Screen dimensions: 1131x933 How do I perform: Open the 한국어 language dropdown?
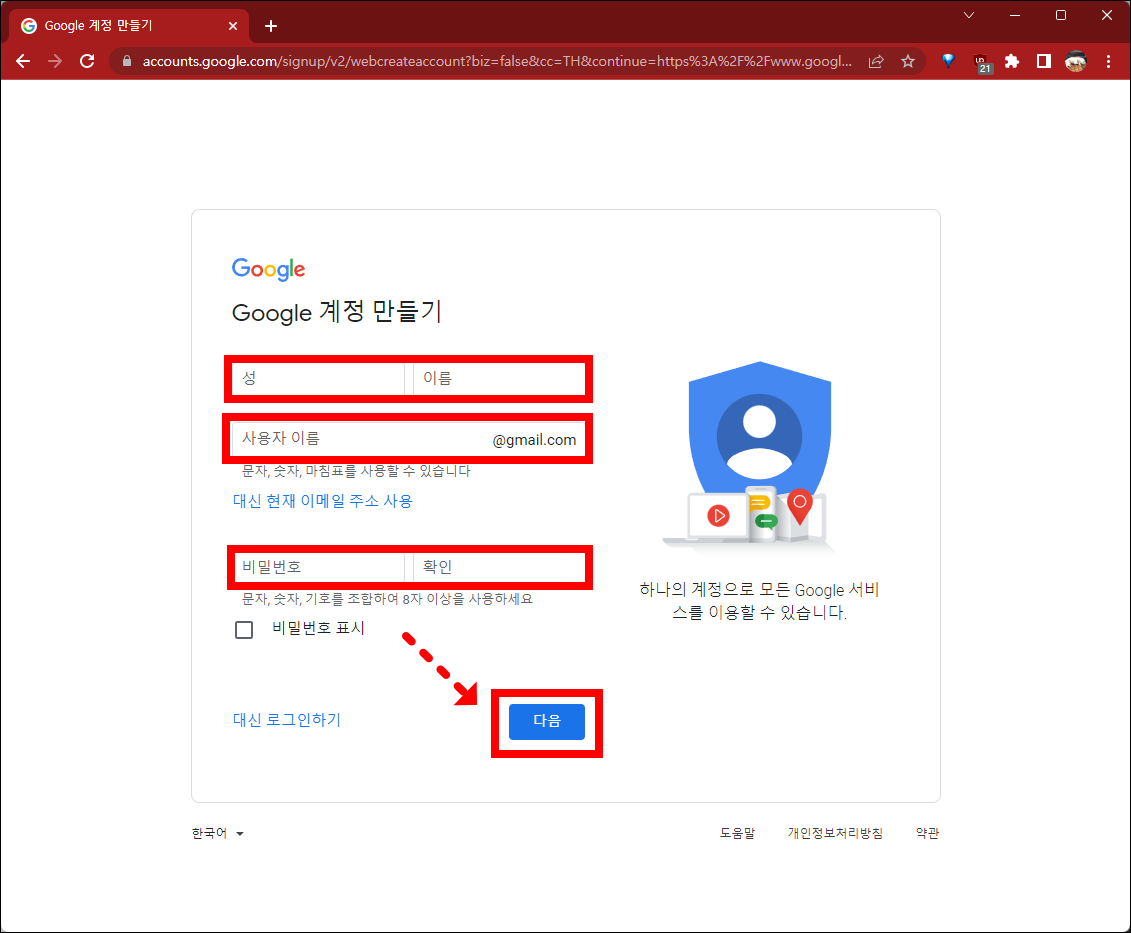[217, 833]
